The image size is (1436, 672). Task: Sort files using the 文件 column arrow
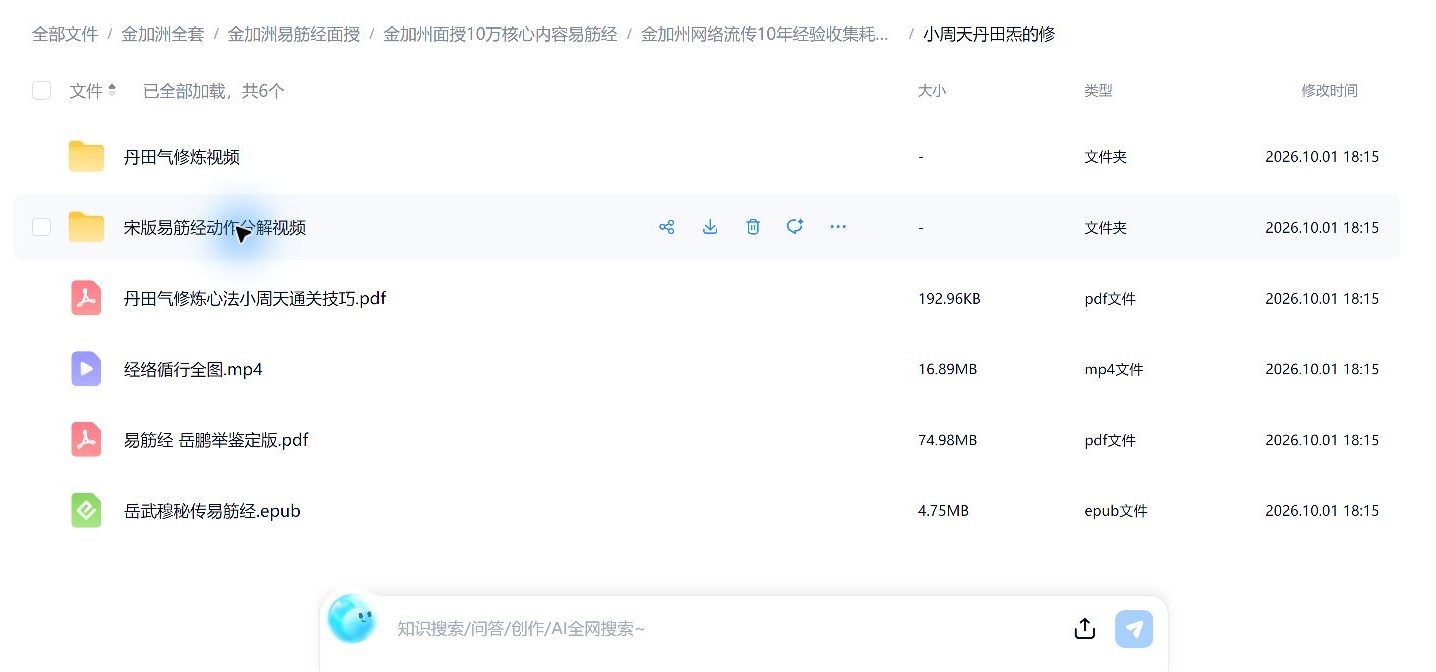[x=112, y=91]
